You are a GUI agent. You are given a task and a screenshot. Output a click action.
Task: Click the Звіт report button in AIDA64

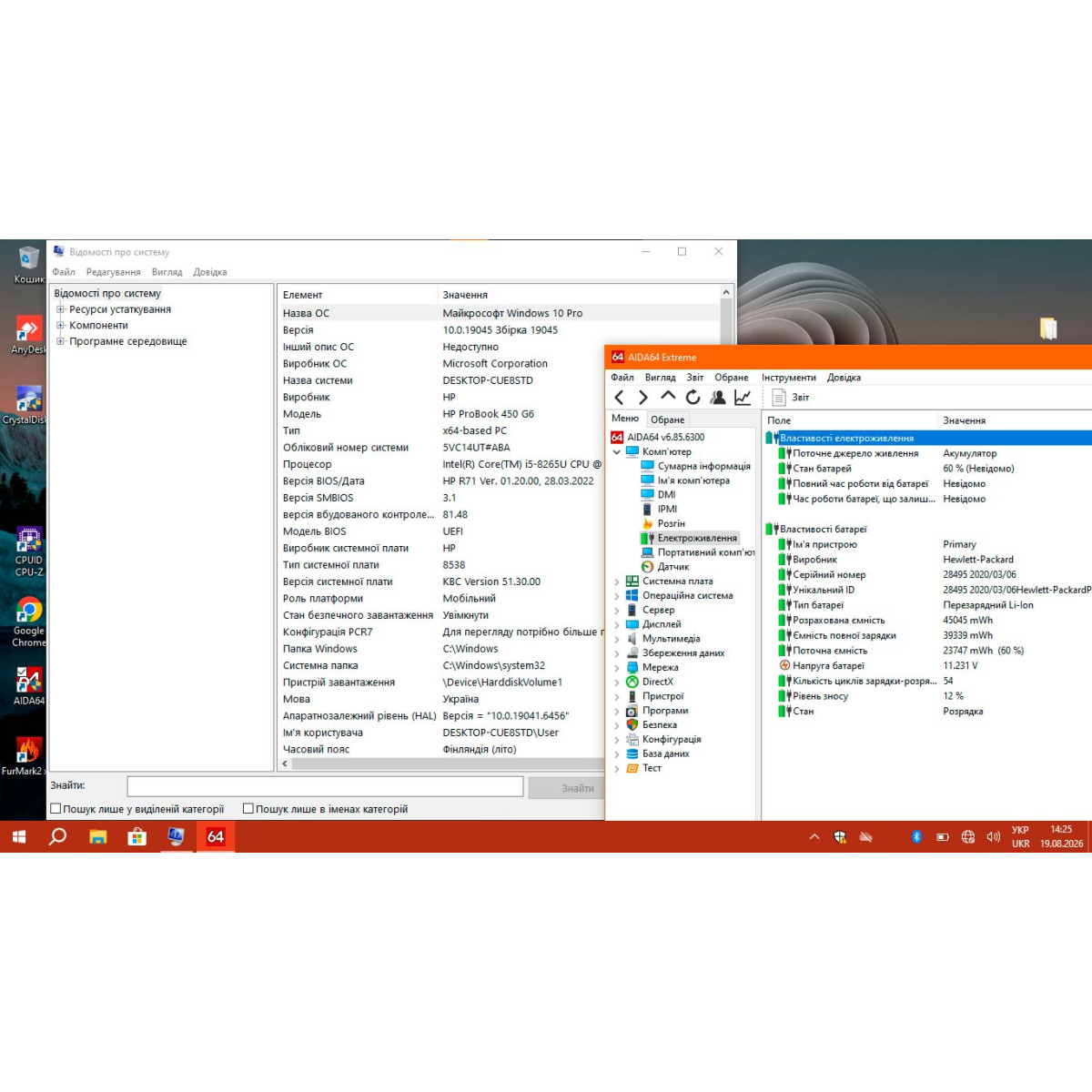point(791,398)
